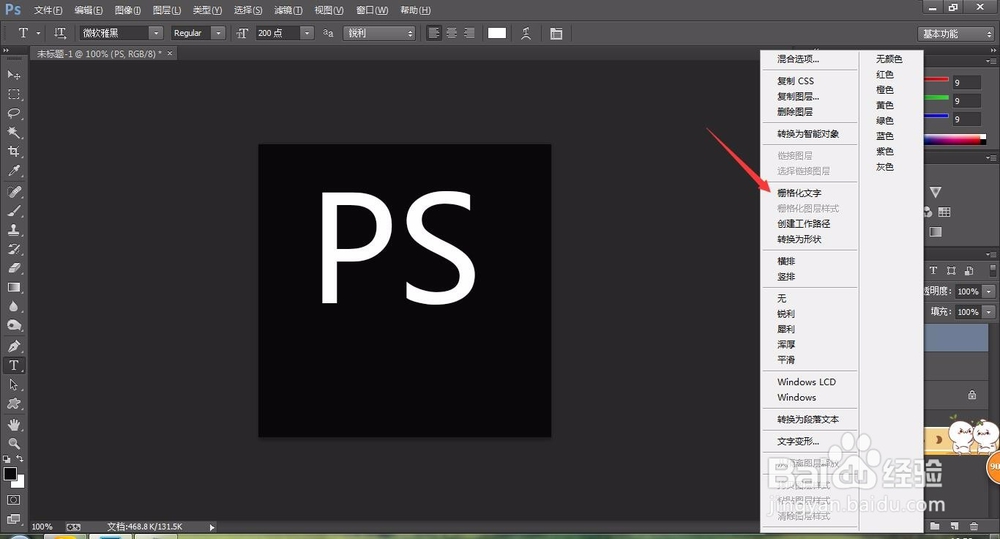Open the 锐利 anti-aliasing dropdown
1000x539 pixels.
[379, 33]
